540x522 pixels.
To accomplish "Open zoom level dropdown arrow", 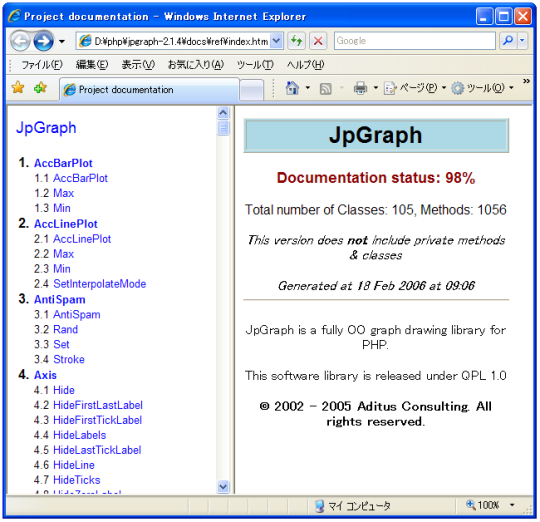I will coord(512,505).
